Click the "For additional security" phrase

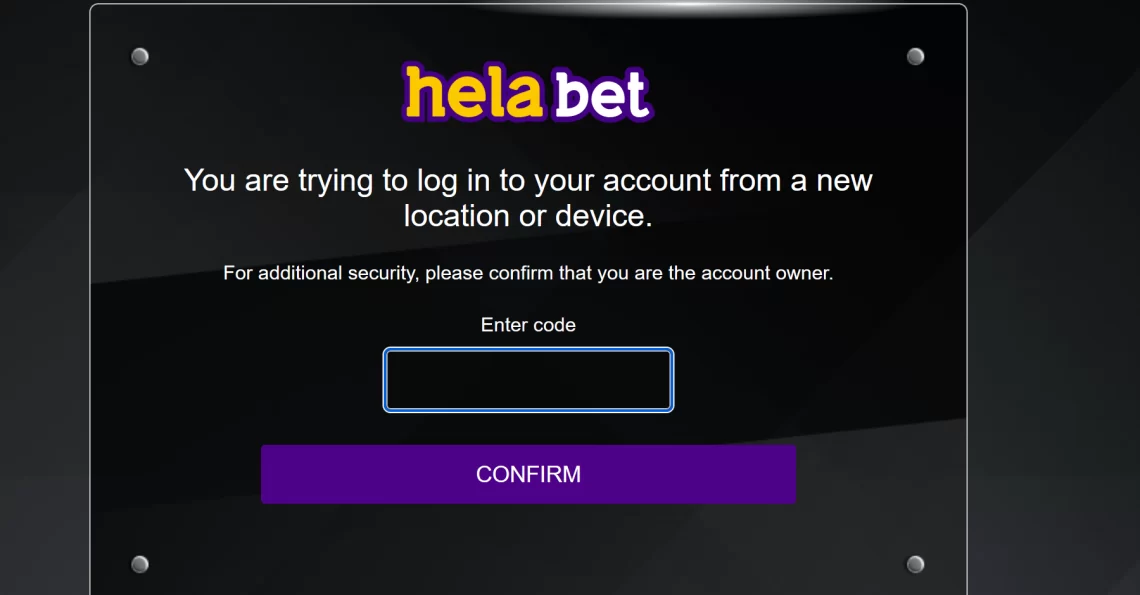[x=319, y=273]
